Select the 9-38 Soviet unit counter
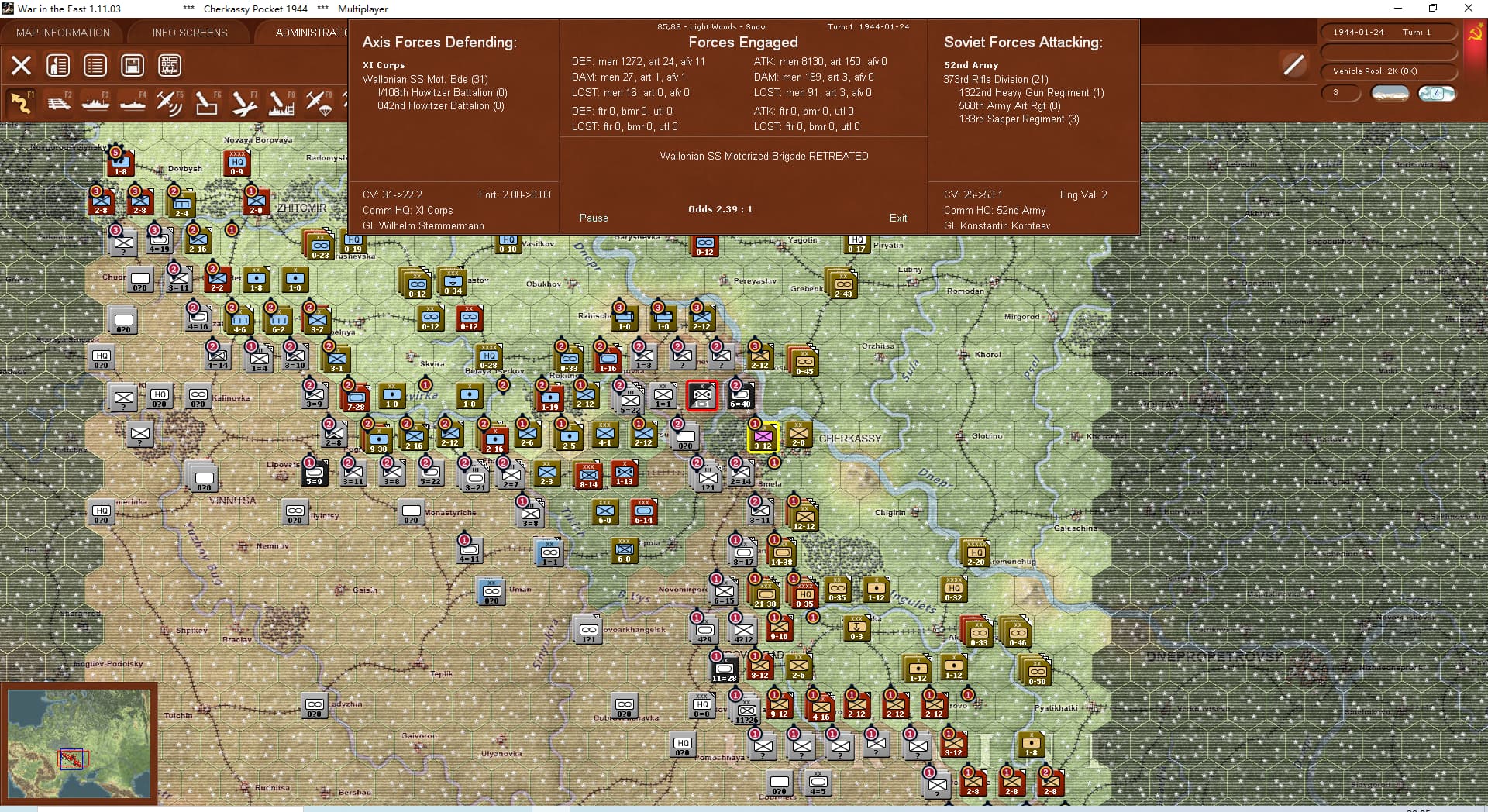Image resolution: width=1488 pixels, height=812 pixels. click(377, 439)
